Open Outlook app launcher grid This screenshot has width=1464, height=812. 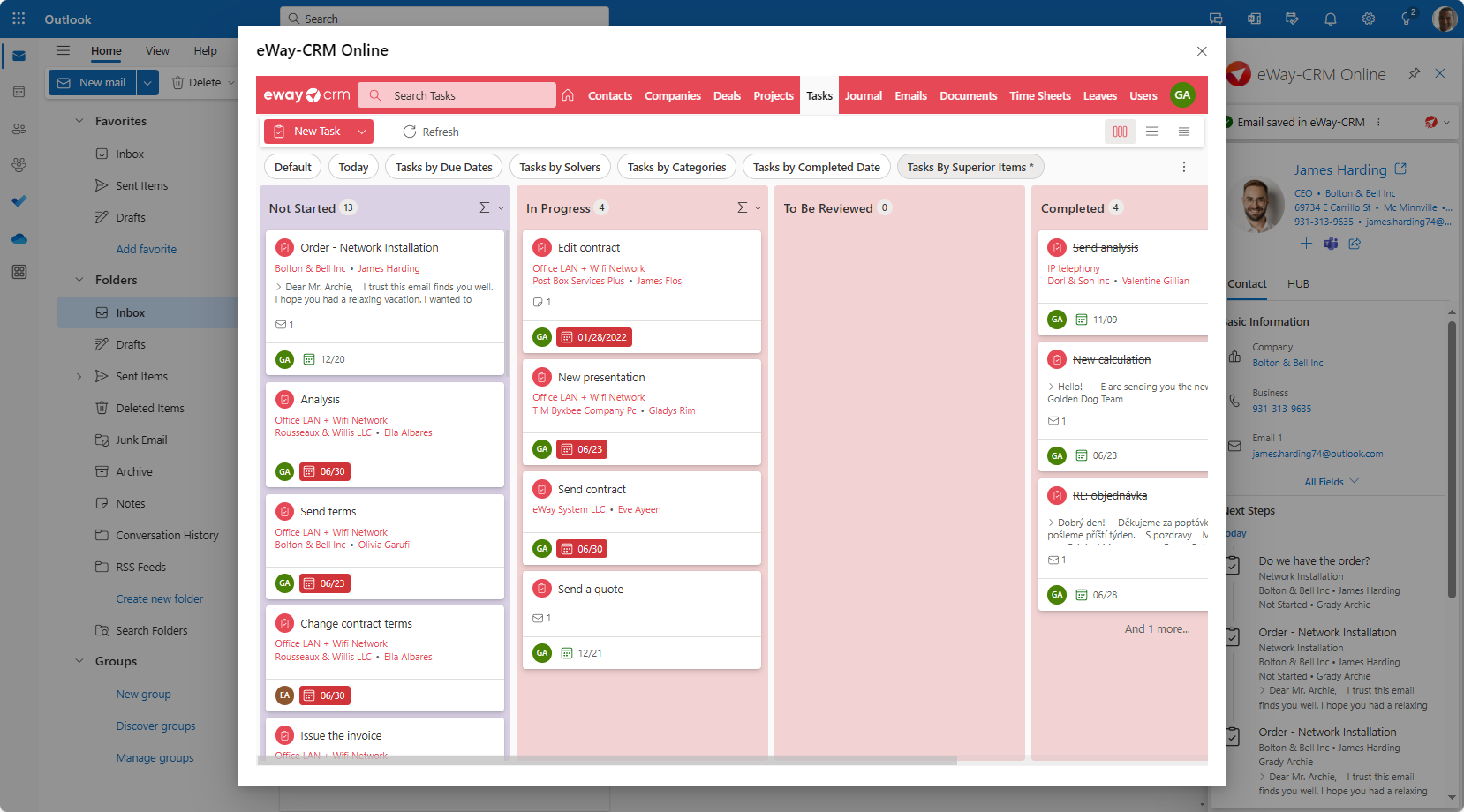(x=19, y=19)
